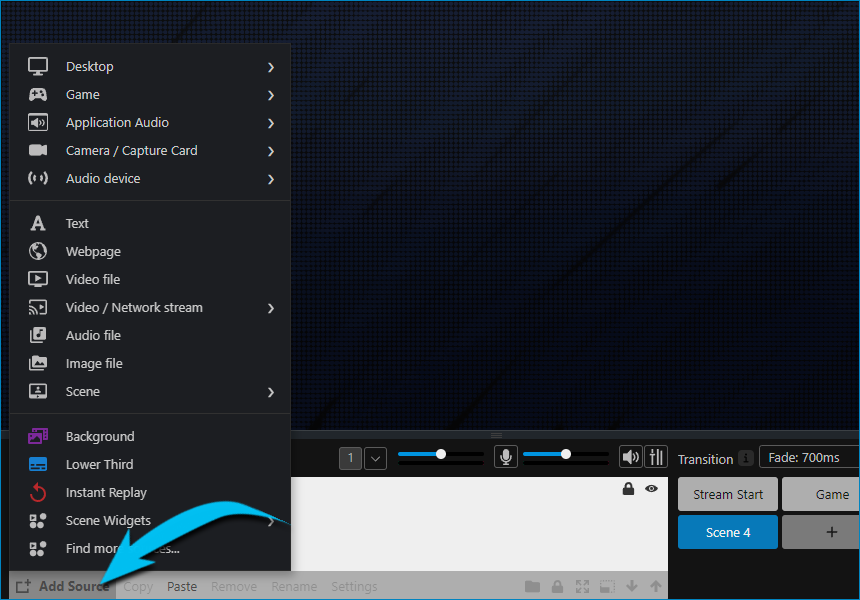860x600 pixels.
Task: Click the Application Audio speaker icon
Action: pos(38,122)
